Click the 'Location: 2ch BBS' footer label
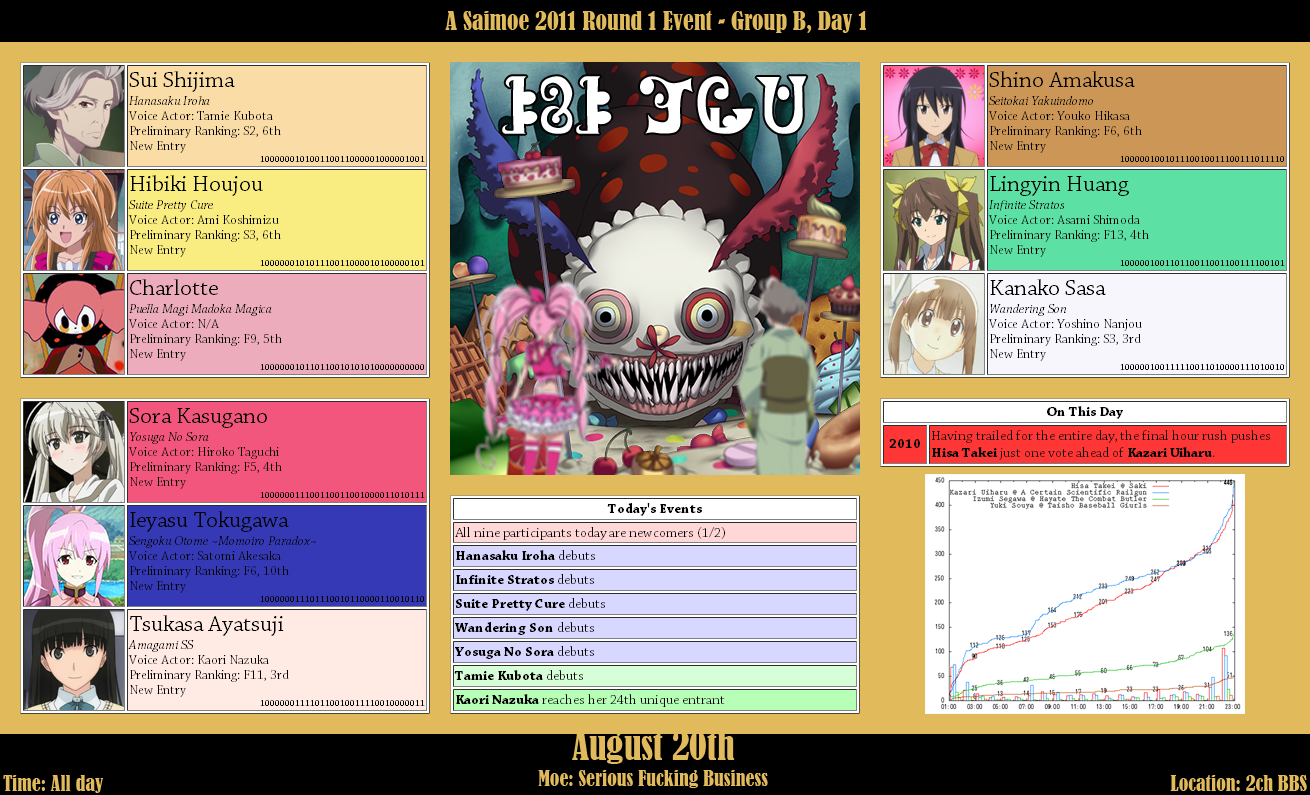1310x795 pixels. tap(1238, 783)
